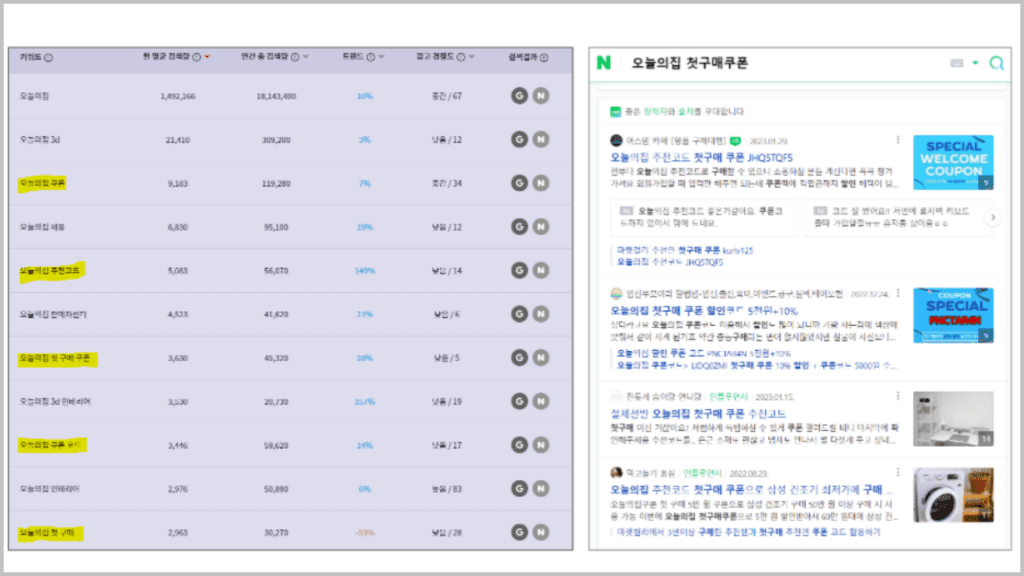Open the result 오늘의집 첫구매 쿠폰 할인코드 5천원+10%
Image resolution: width=1024 pixels, height=576 pixels.
704,311
